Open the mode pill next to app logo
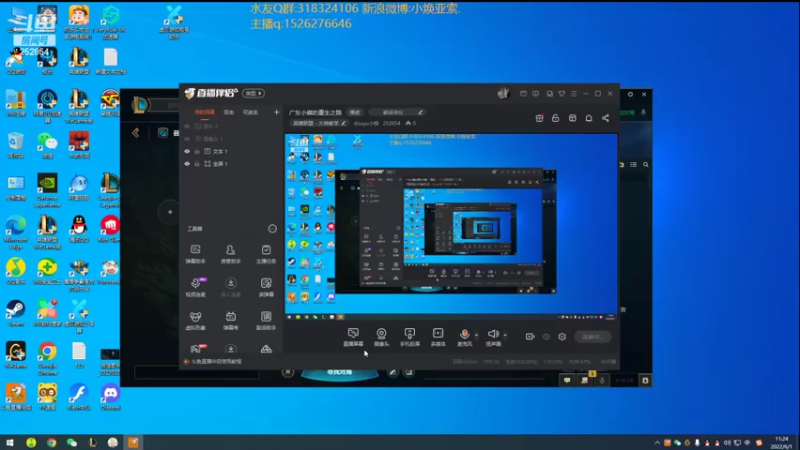 pos(254,93)
